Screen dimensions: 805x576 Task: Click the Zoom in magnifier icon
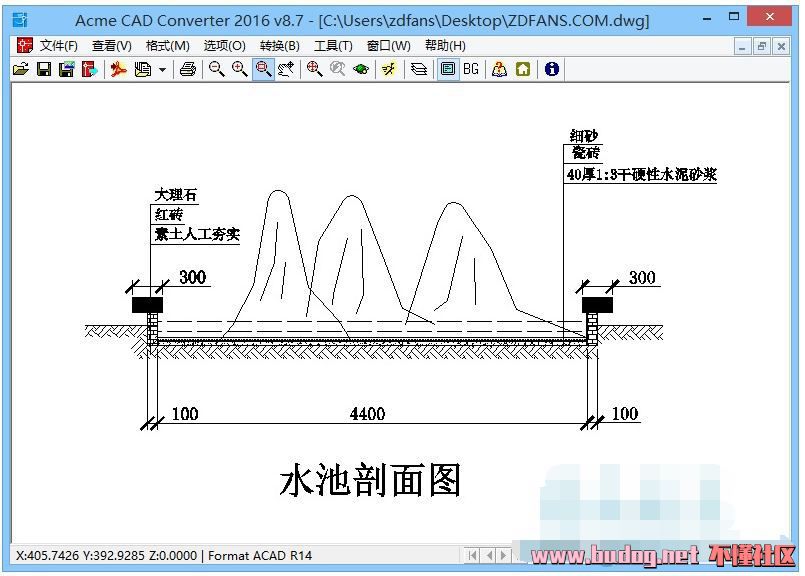point(239,69)
